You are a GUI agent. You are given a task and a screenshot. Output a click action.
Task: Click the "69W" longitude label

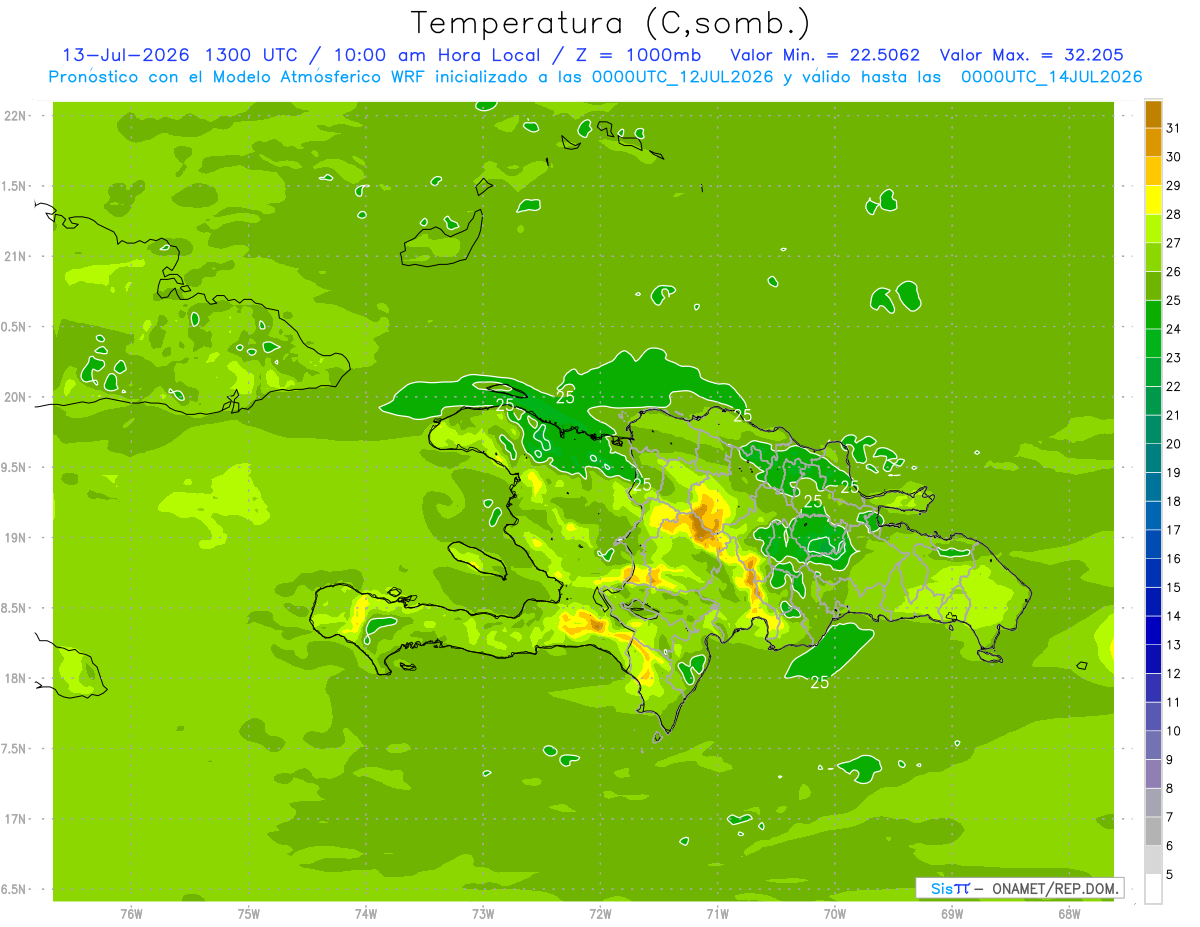[952, 914]
